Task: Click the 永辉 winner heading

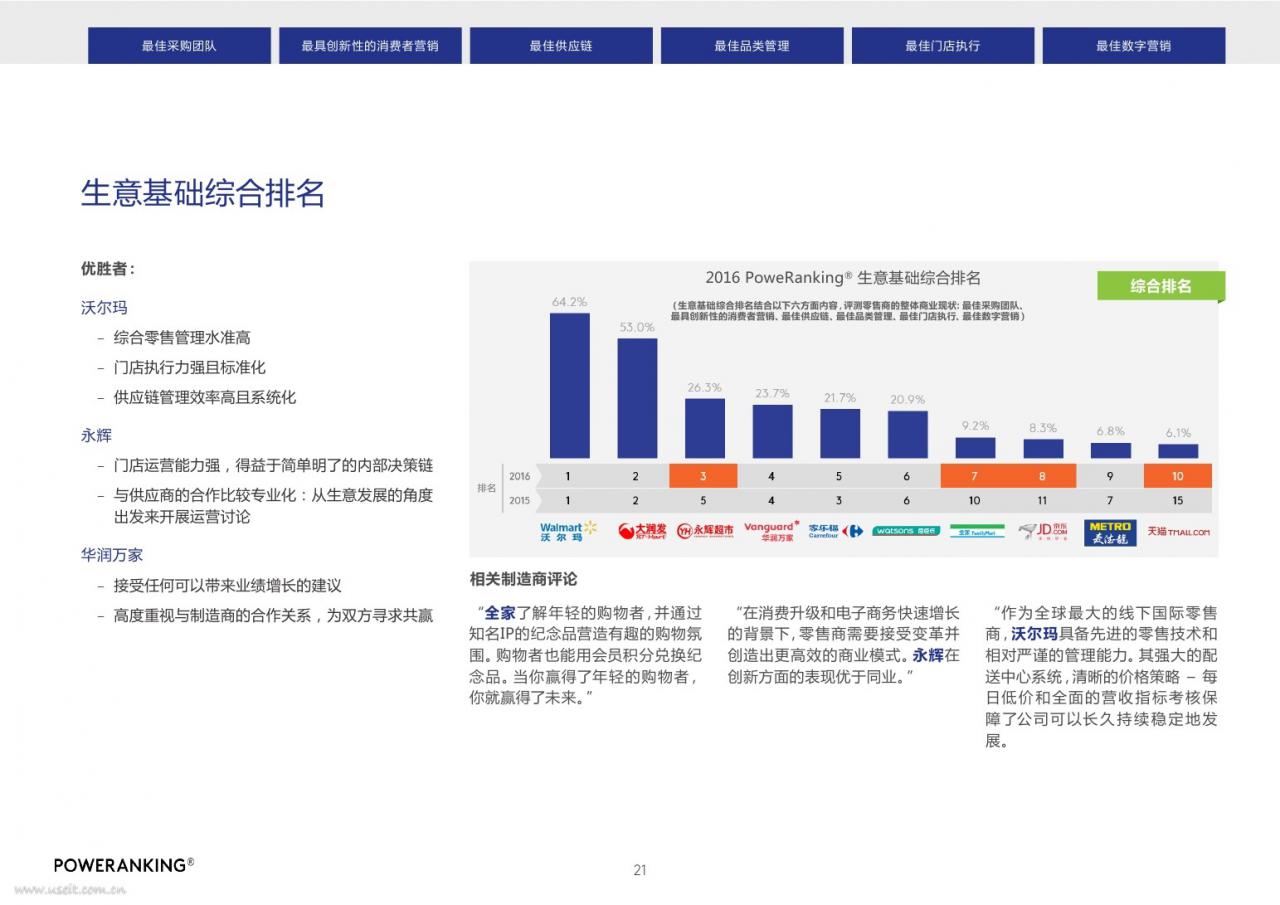Action: [96, 436]
